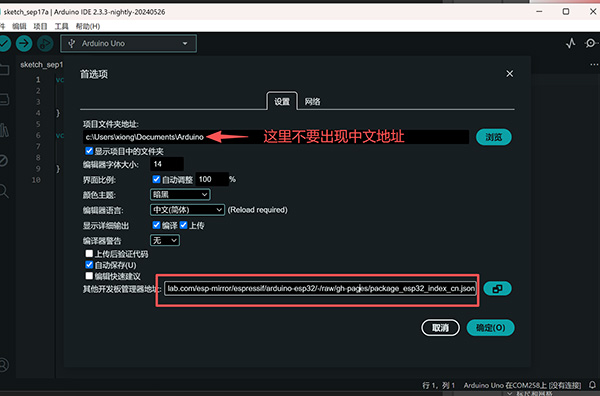Image resolution: width=600 pixels, height=396 pixels.
Task: Open the editor language dropdown
Action: [187, 210]
